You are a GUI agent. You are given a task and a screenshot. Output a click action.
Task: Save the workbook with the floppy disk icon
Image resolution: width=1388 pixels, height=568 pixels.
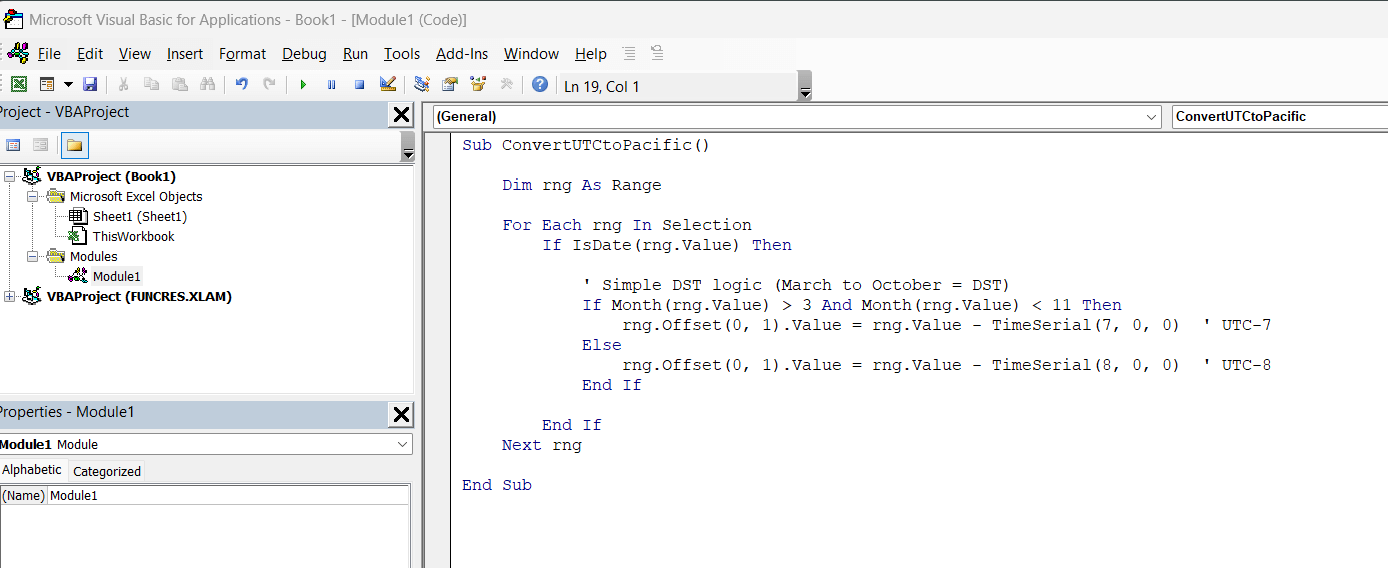click(x=90, y=85)
